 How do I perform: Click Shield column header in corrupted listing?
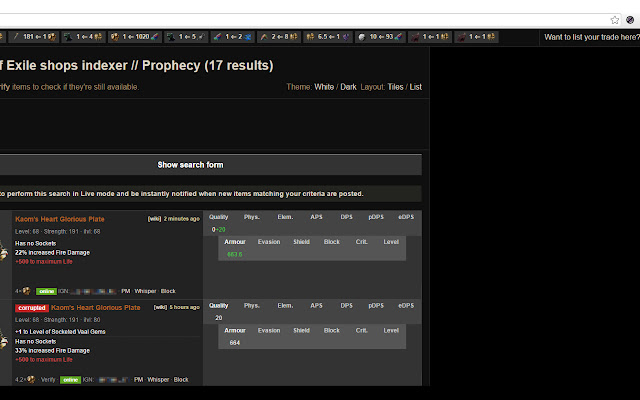tap(301, 331)
